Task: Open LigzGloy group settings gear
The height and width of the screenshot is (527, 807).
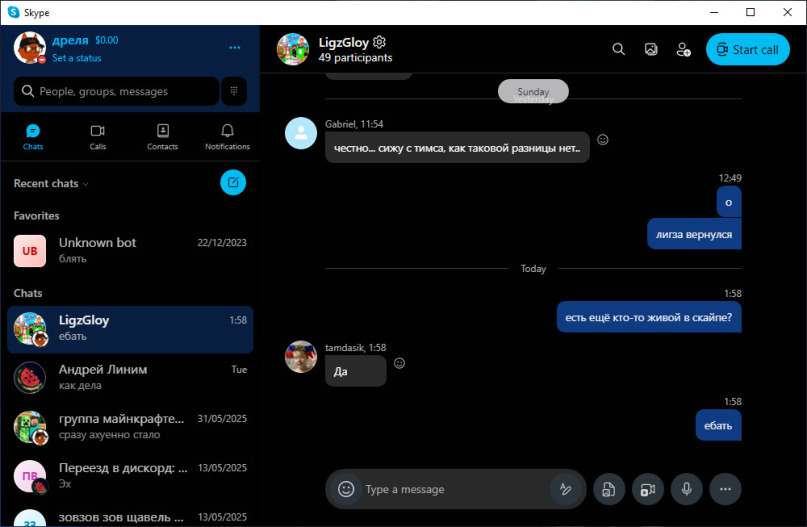Action: coord(379,42)
